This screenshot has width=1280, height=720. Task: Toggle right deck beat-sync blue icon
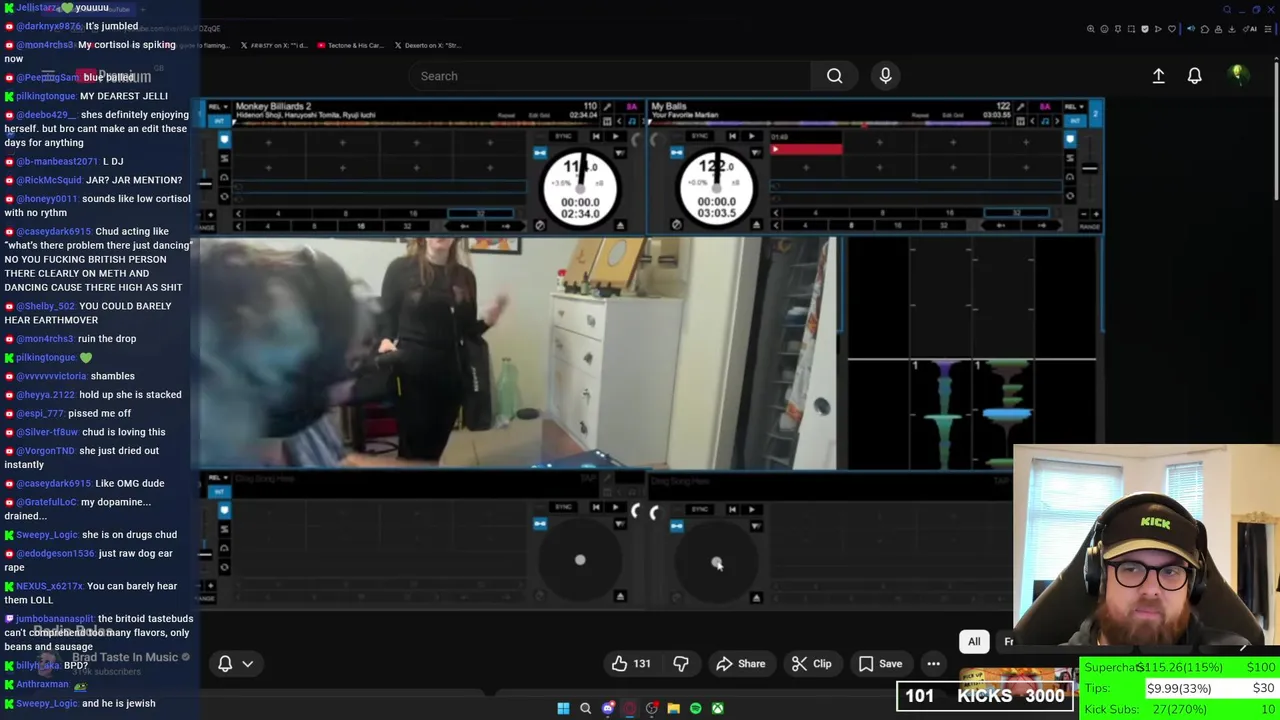[x=677, y=153]
